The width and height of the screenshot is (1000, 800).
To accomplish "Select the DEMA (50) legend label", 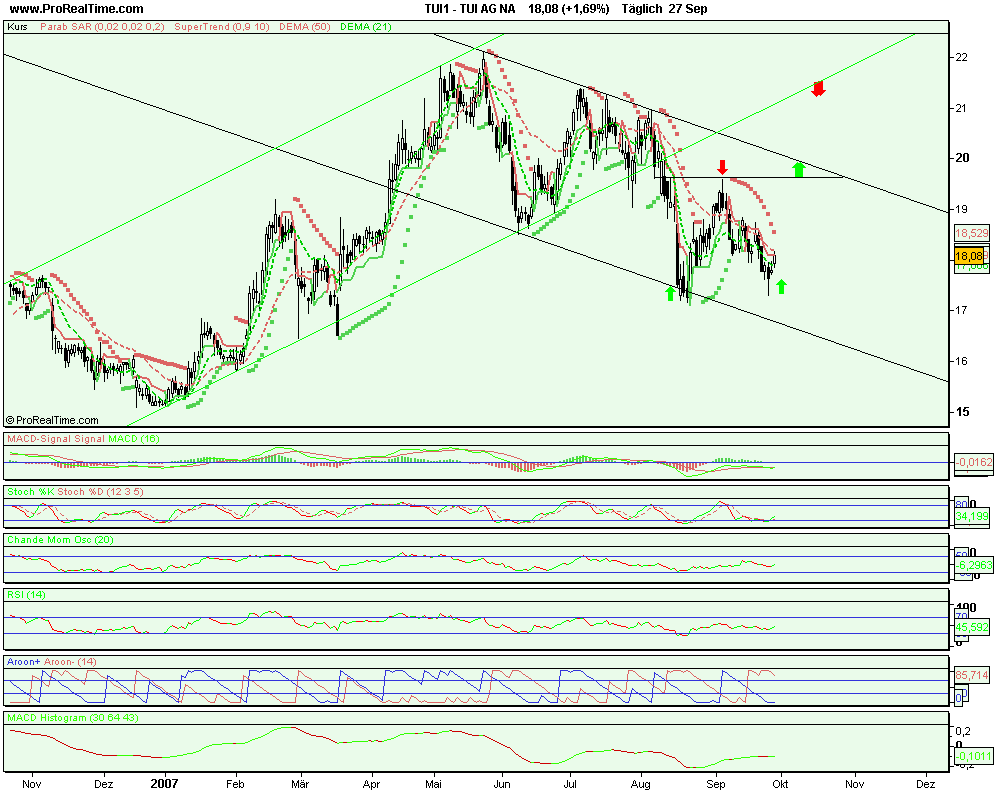I will [303, 27].
